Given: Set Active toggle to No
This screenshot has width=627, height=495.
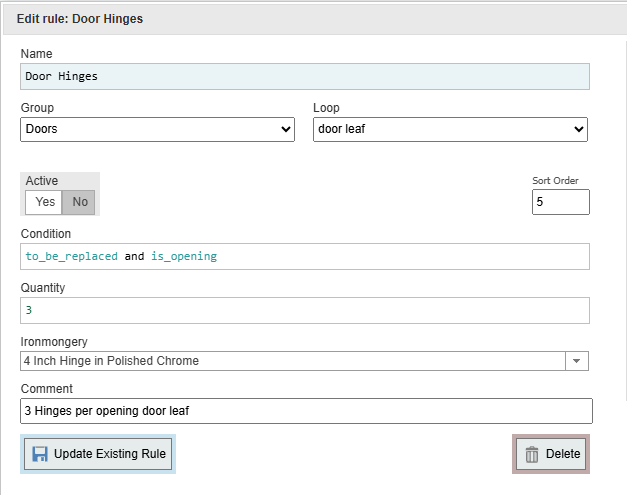Looking at the screenshot, I should [x=80, y=202].
